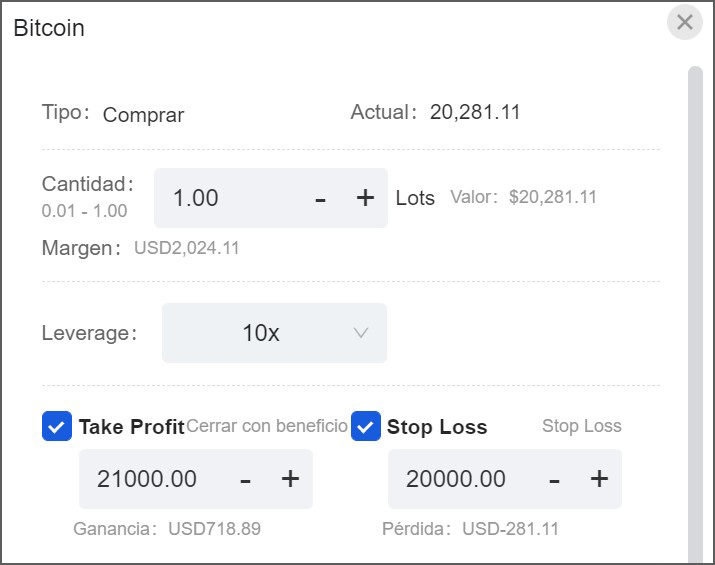The height and width of the screenshot is (565, 715).
Task: Click the dialog's vertical scrollbar
Action: (x=695, y=300)
